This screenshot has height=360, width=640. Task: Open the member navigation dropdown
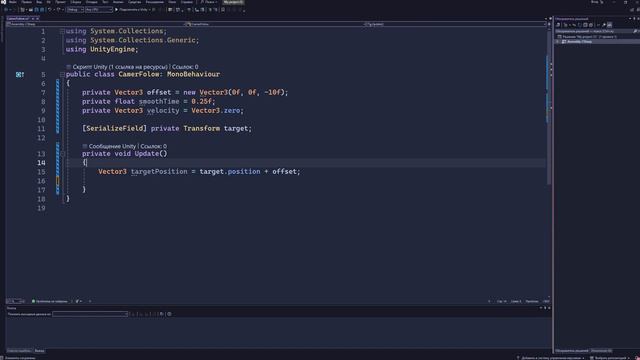point(456,24)
